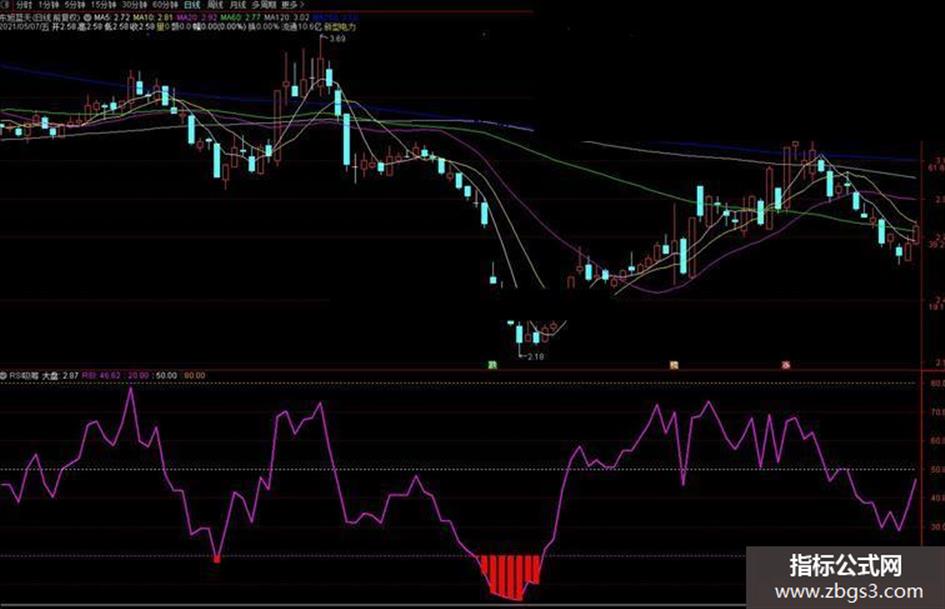Click the orange event marker in the middle
The width and height of the screenshot is (945, 609).
(x=674, y=364)
